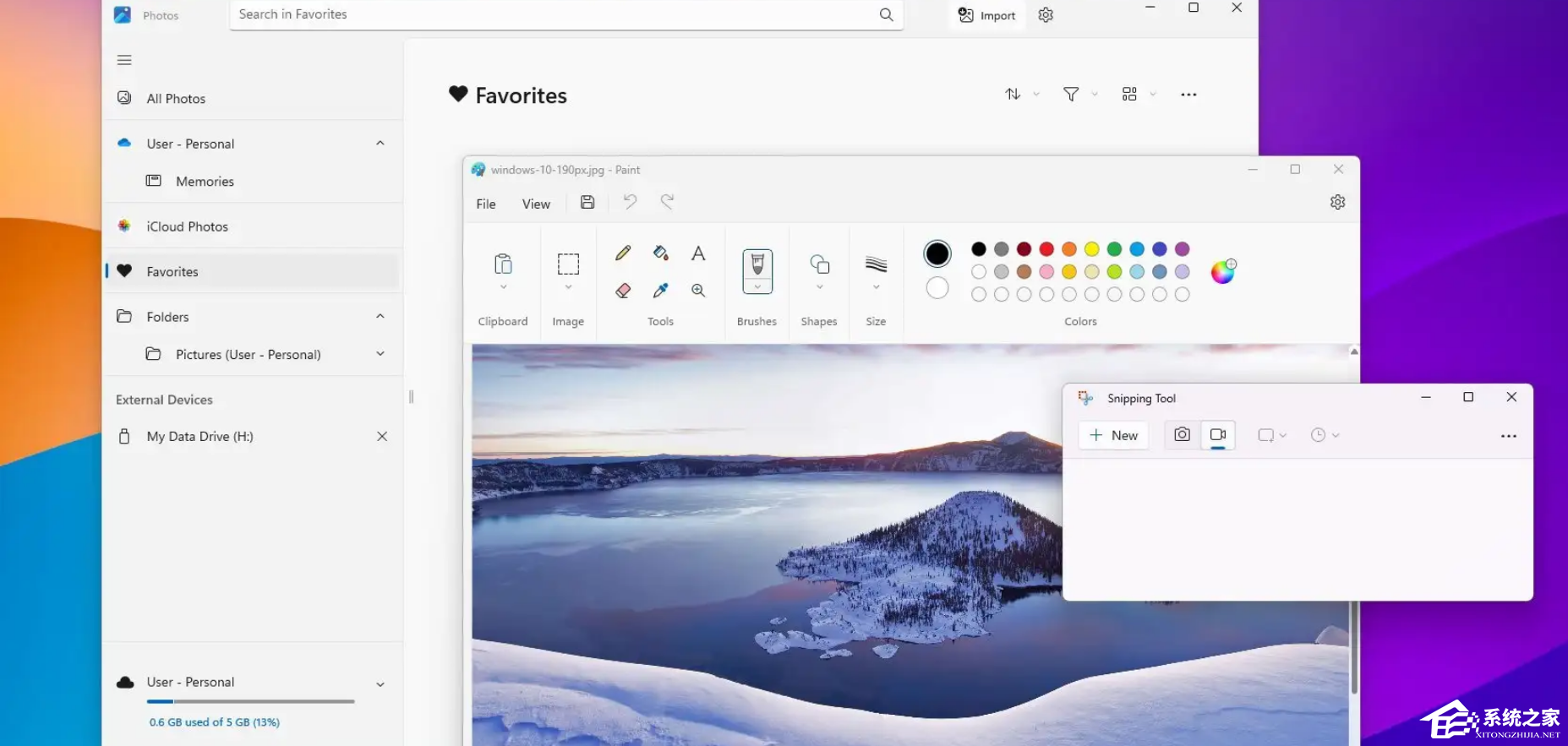Select the Eraser tool
The image size is (1568, 746).
click(623, 291)
